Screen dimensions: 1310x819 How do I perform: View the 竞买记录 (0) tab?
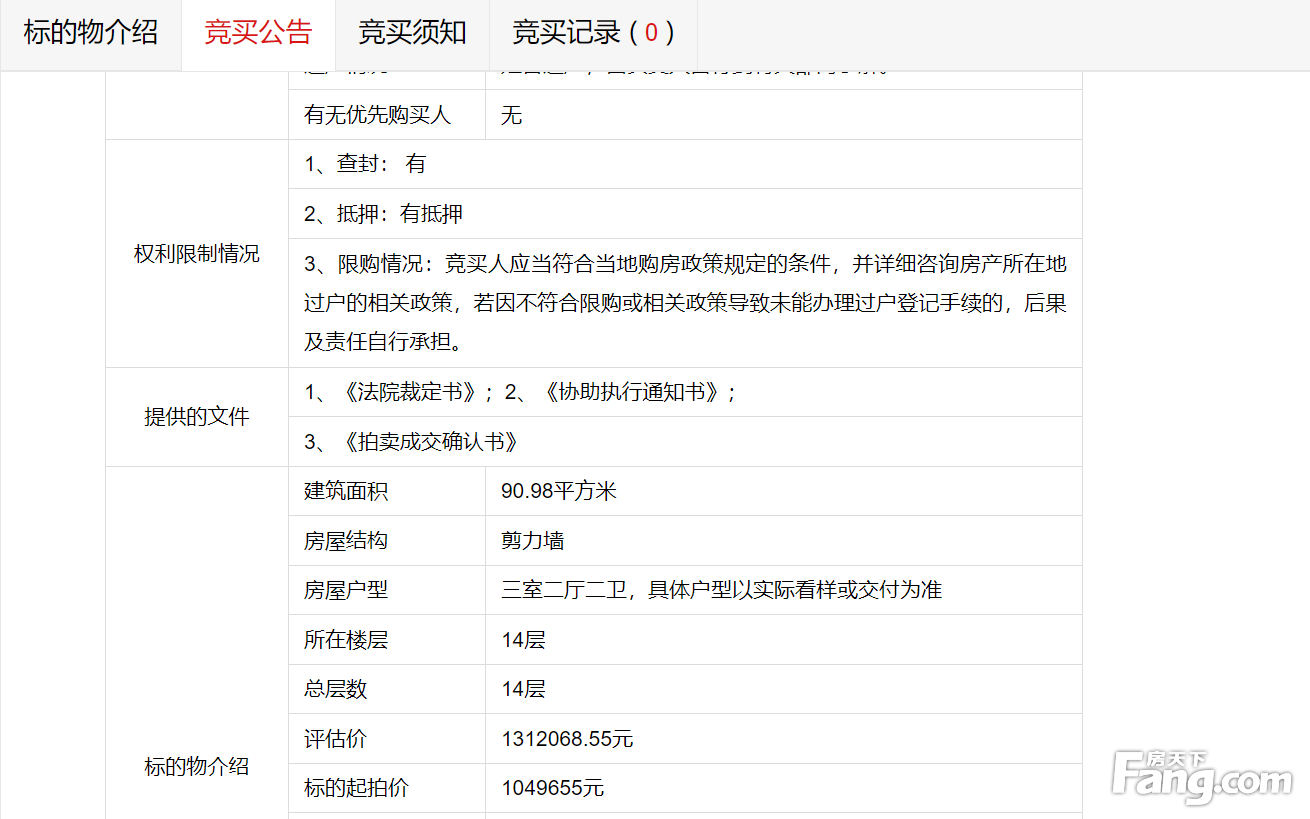[x=593, y=33]
